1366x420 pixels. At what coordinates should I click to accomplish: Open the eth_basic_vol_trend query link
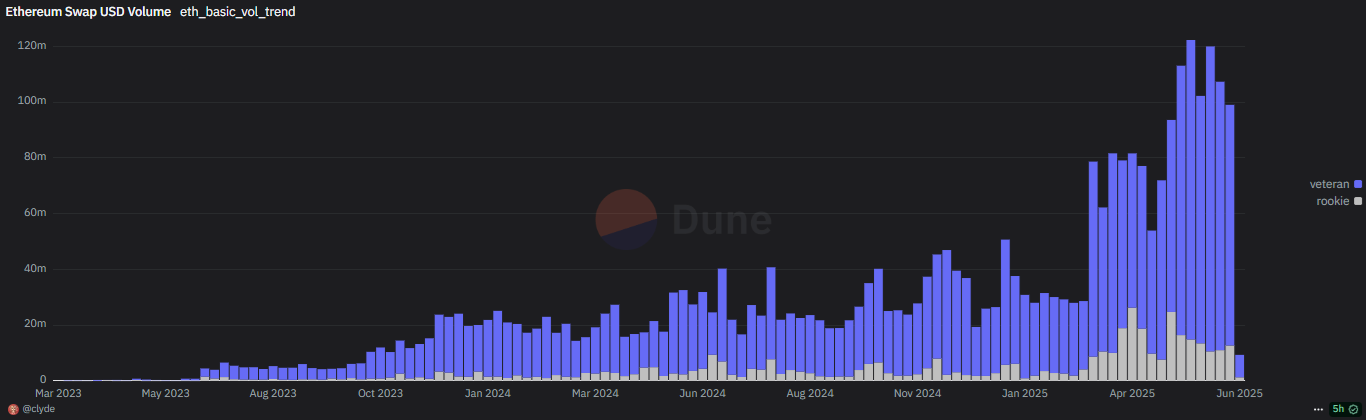[237, 12]
